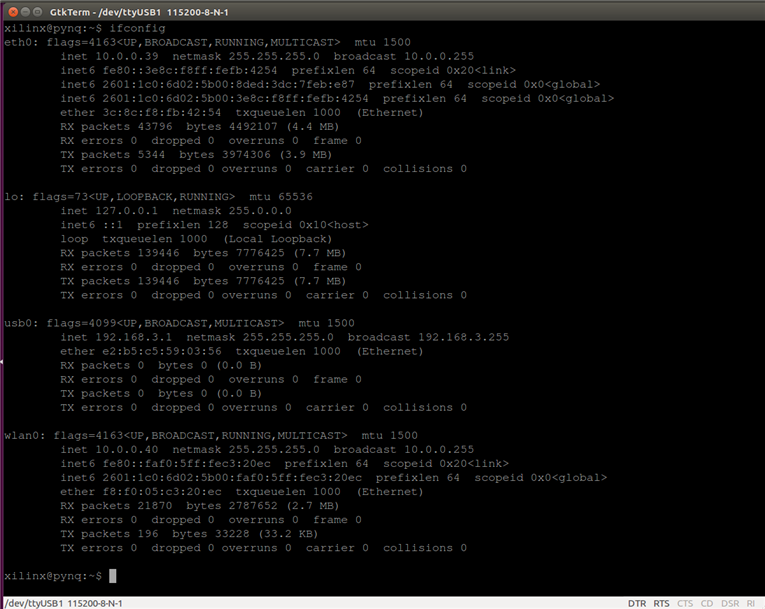The height and width of the screenshot is (609, 765).
Task: Select the link-local address fe80::3e8c:f8ff:fefb:4254
Action: (190, 71)
